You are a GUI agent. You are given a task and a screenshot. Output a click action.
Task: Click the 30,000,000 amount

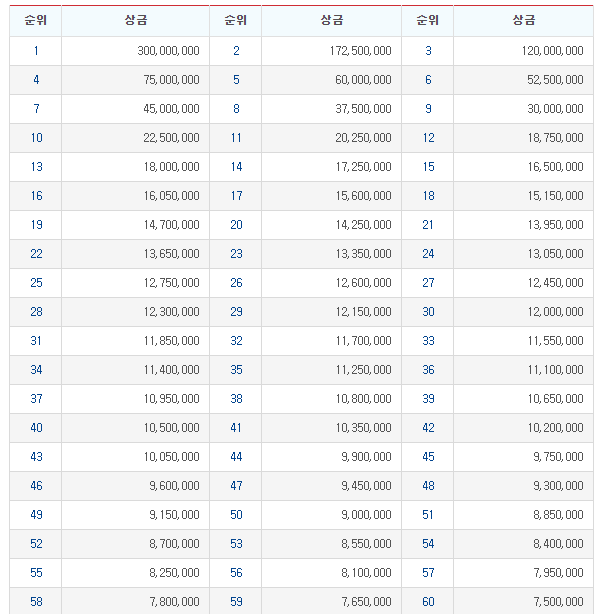555,109
